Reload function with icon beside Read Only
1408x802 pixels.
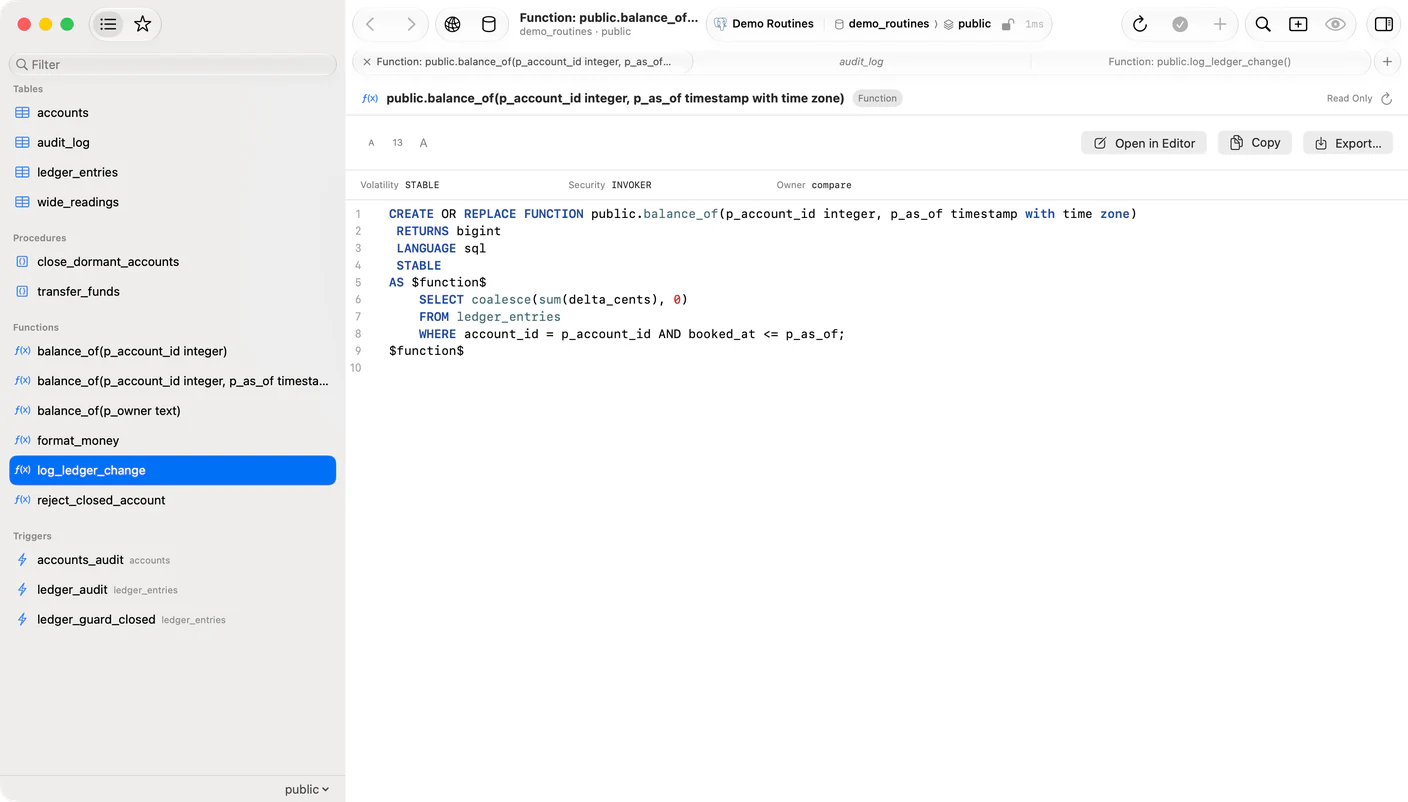point(1386,99)
